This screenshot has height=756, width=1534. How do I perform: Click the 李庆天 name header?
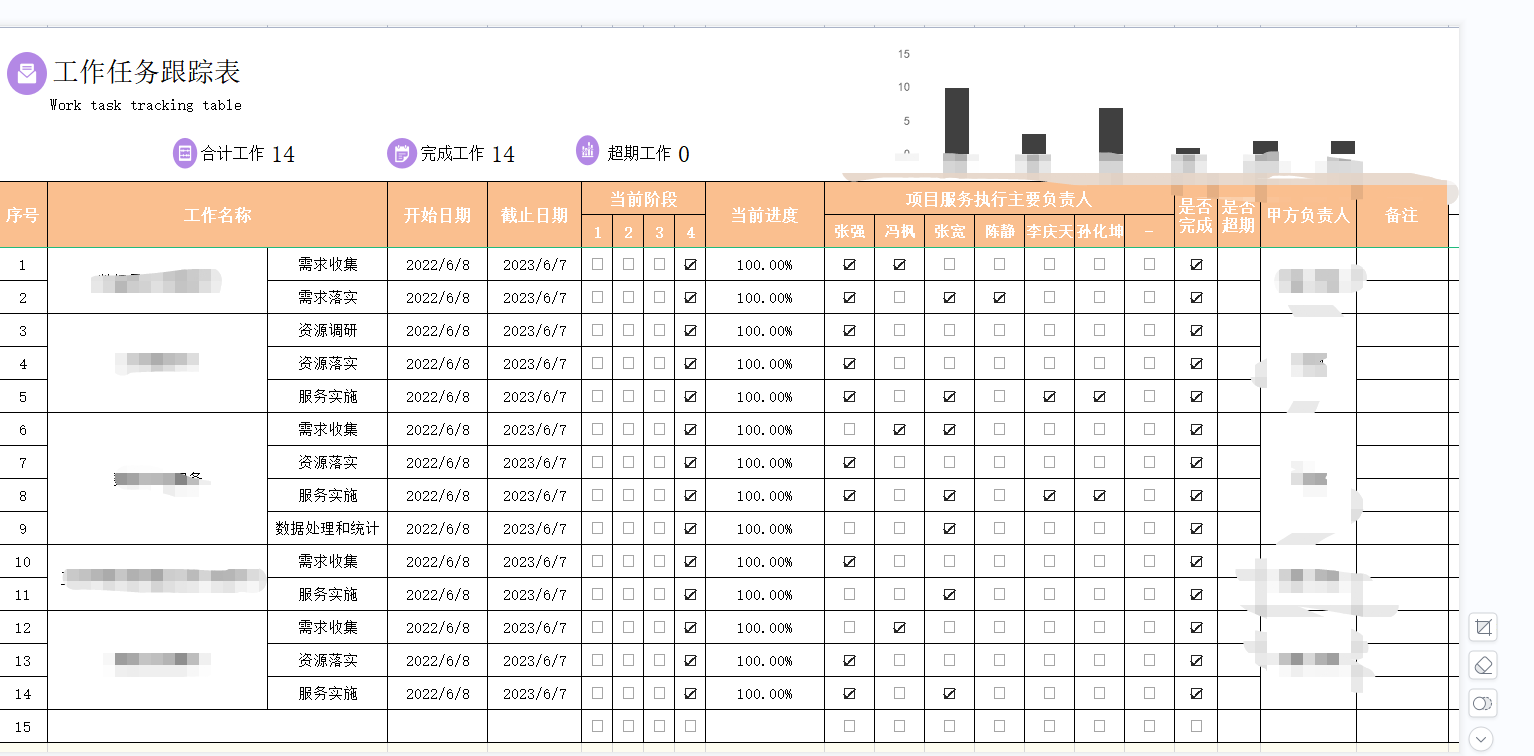pyautogui.click(x=1049, y=232)
